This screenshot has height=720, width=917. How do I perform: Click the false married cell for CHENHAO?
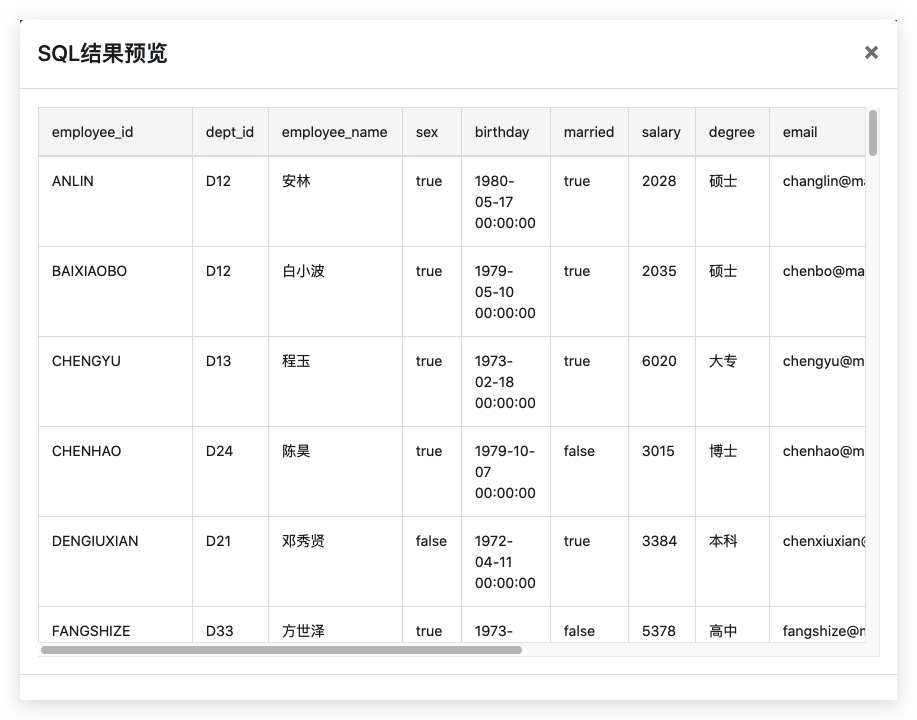[590, 472]
